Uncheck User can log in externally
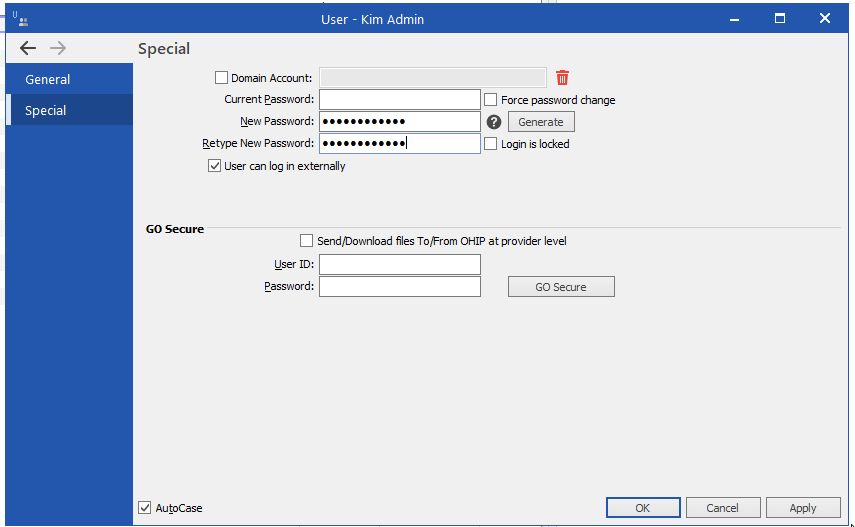The width and height of the screenshot is (855, 527). (214, 166)
